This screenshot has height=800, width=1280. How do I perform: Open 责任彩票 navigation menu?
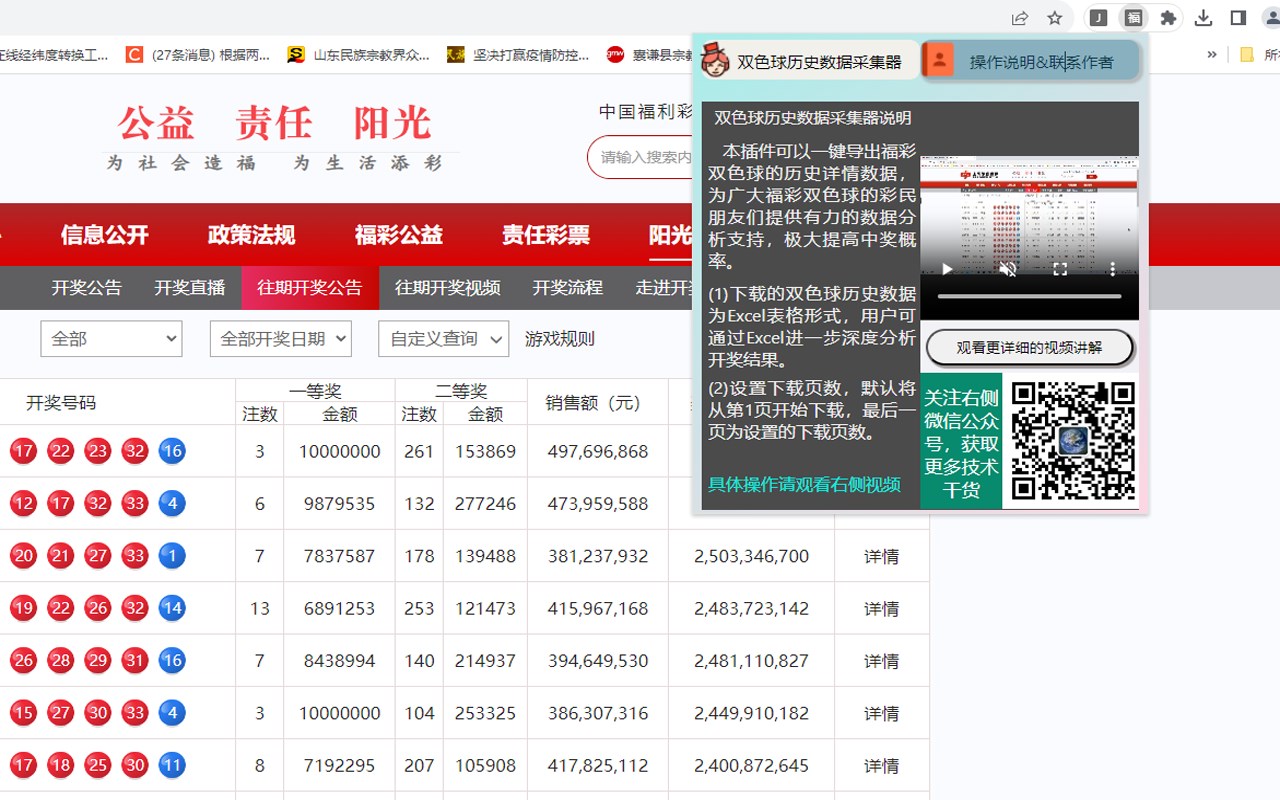[x=545, y=235]
